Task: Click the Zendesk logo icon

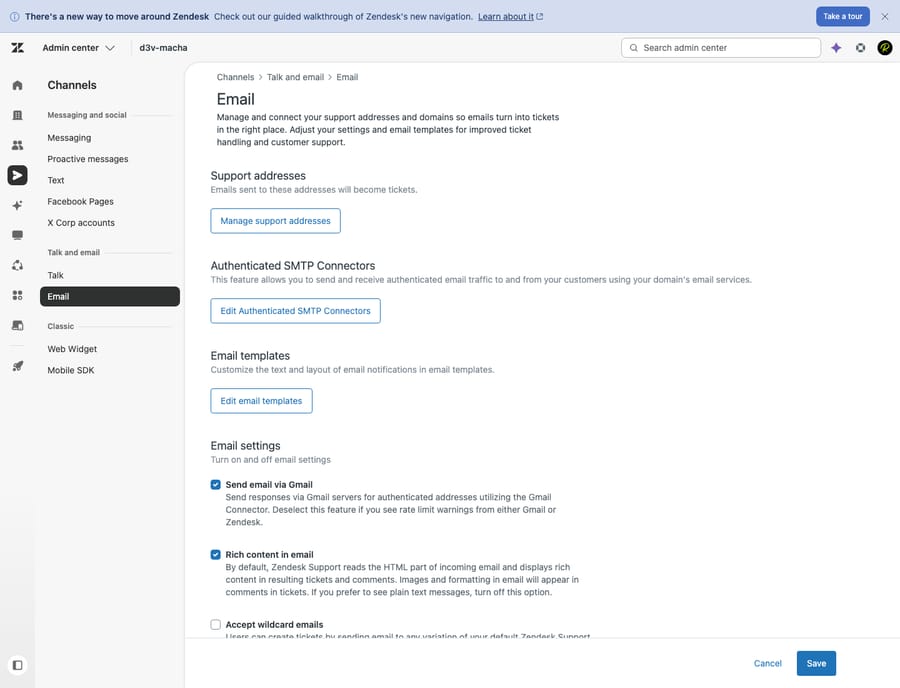Action: point(17,48)
